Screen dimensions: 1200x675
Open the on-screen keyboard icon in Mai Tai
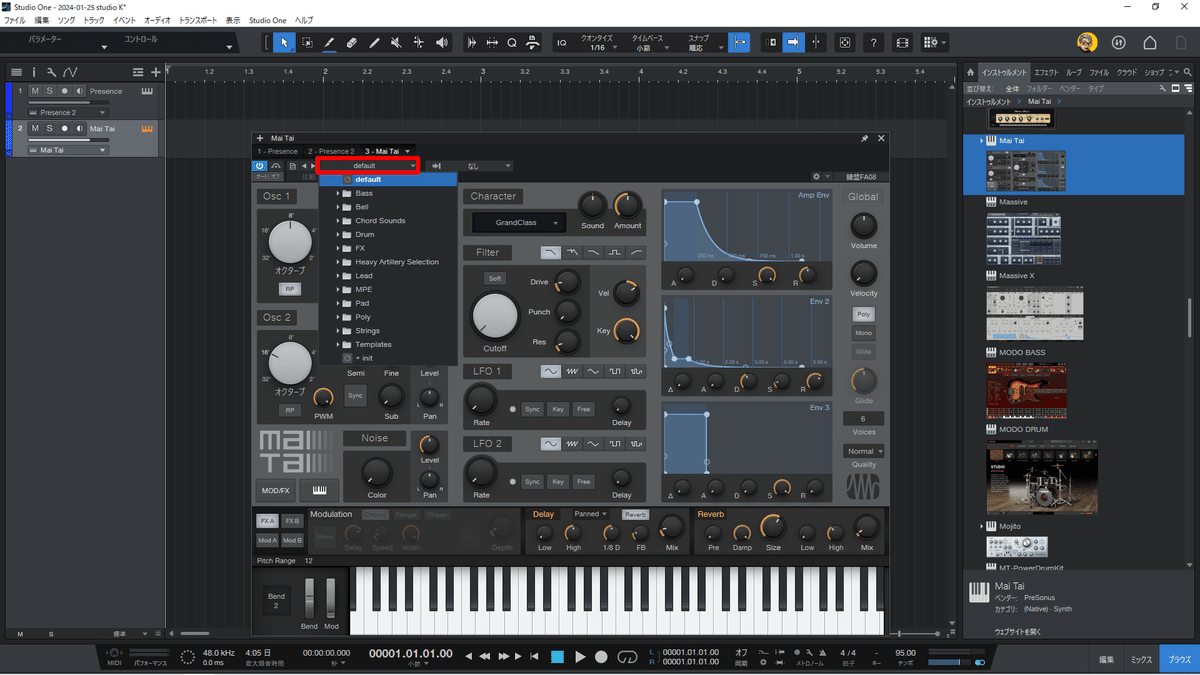[x=319, y=490]
